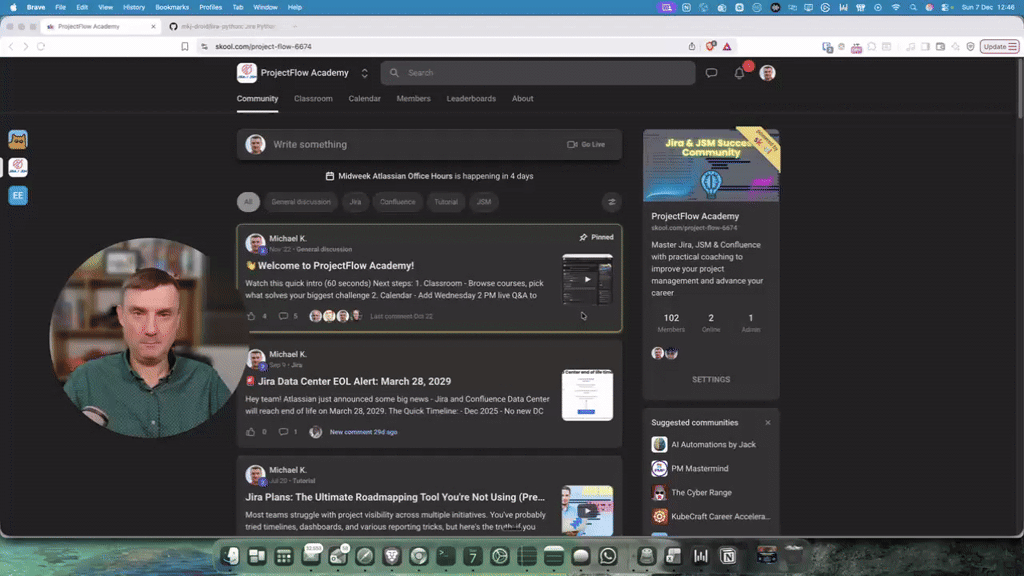Open the community switcher chevron next to ProjectFlow Academy

(x=364, y=72)
